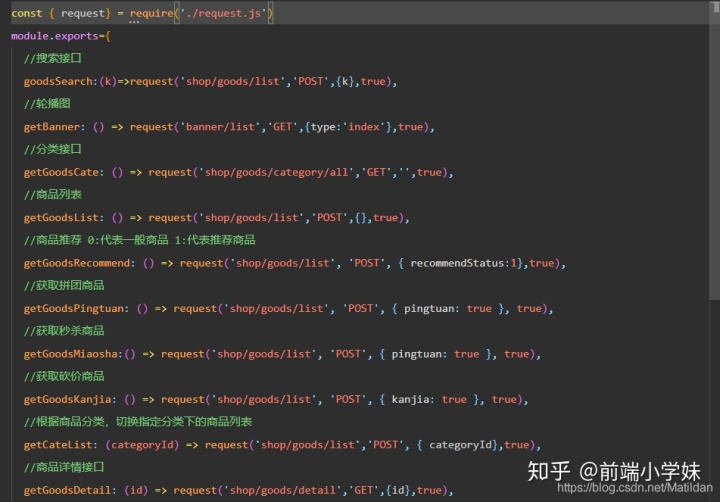The height and width of the screenshot is (502, 720).
Task: Click the 'shop/goods/detail' string
Action: pos(283,491)
